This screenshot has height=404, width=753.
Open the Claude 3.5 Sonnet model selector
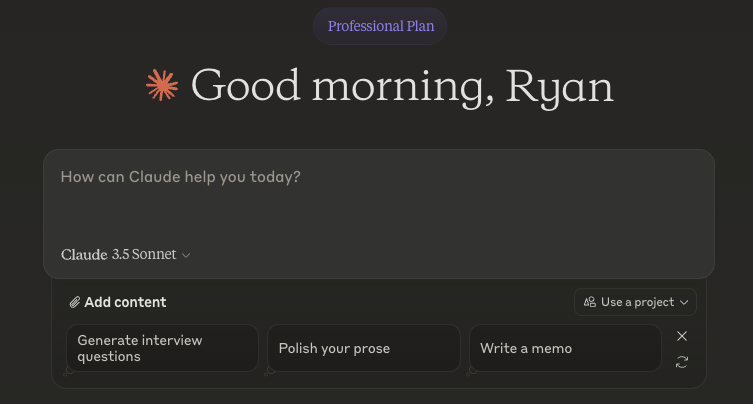pyautogui.click(x=125, y=255)
